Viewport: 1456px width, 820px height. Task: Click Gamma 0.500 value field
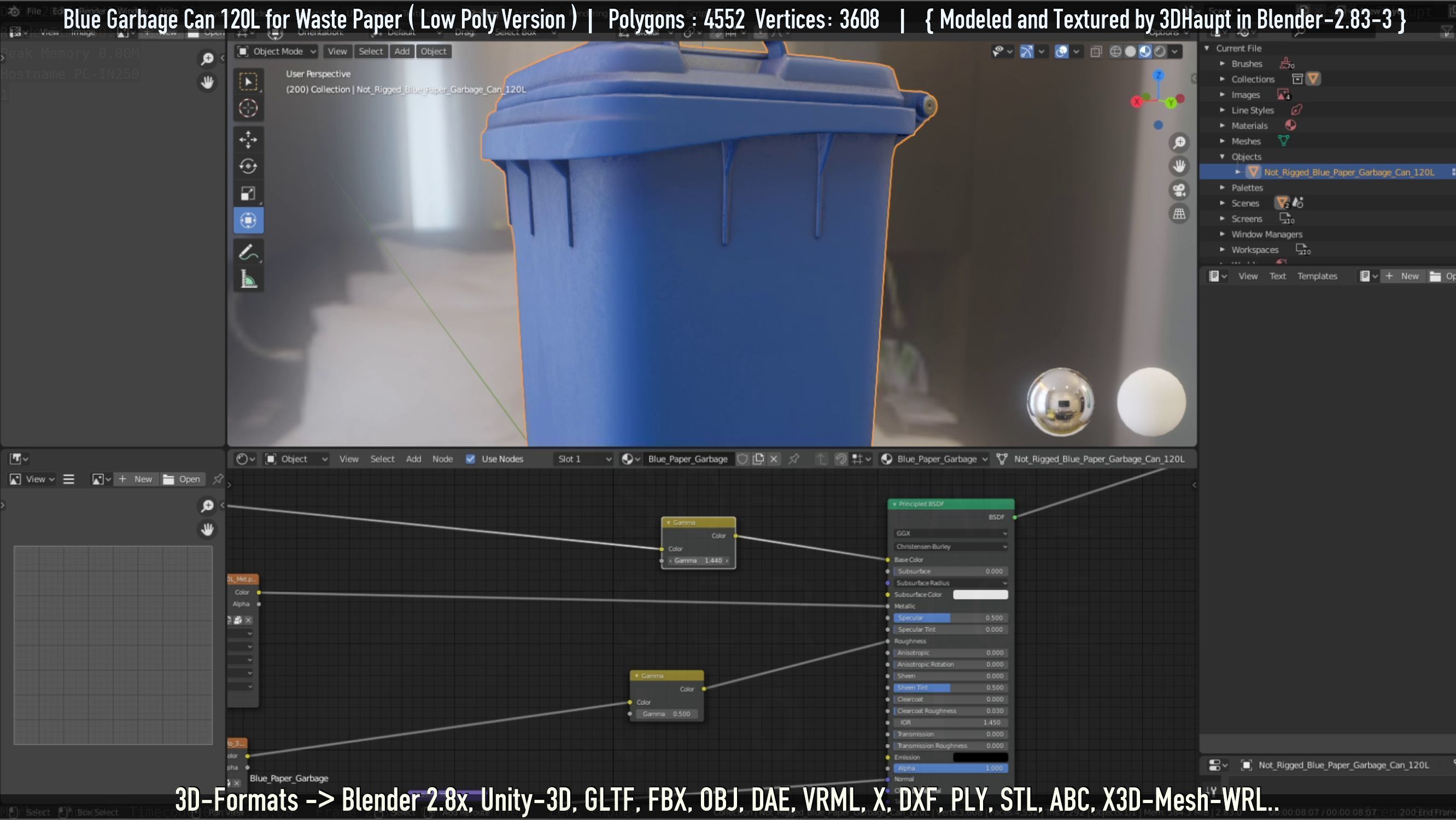click(x=667, y=714)
